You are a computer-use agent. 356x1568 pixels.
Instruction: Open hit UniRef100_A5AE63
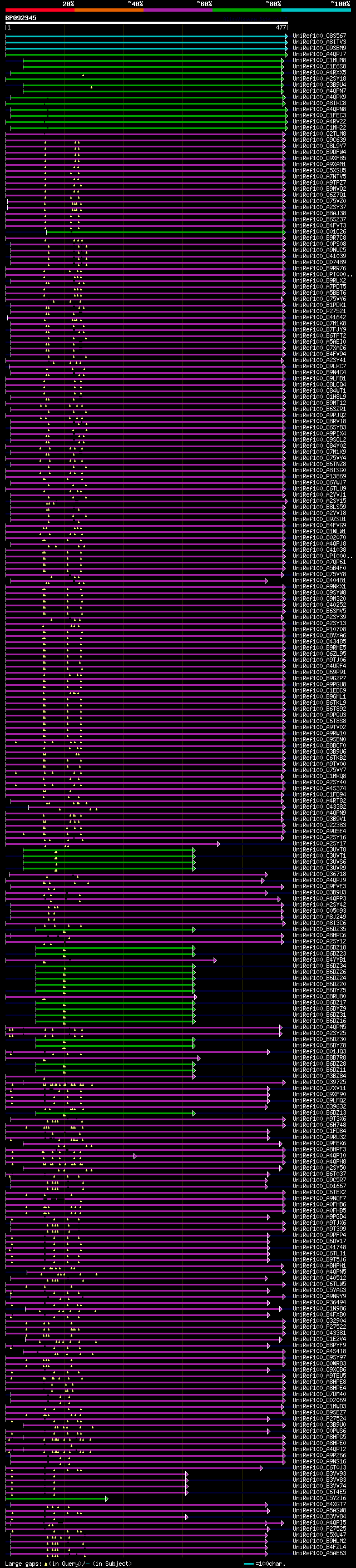point(319,1552)
